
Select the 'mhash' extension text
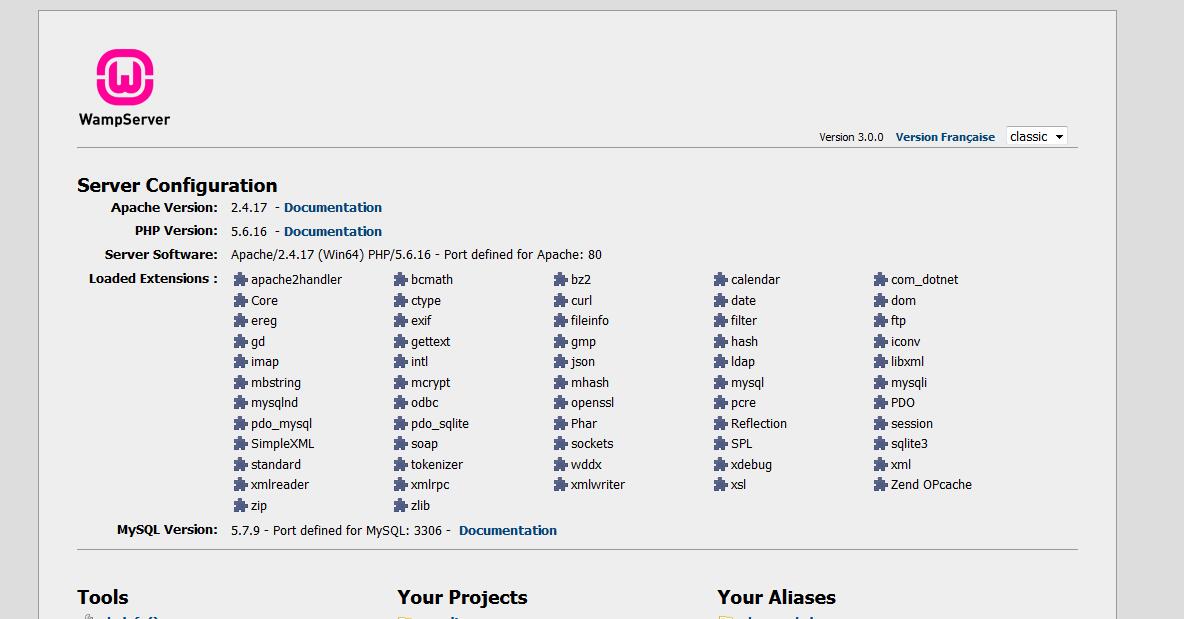pos(590,383)
